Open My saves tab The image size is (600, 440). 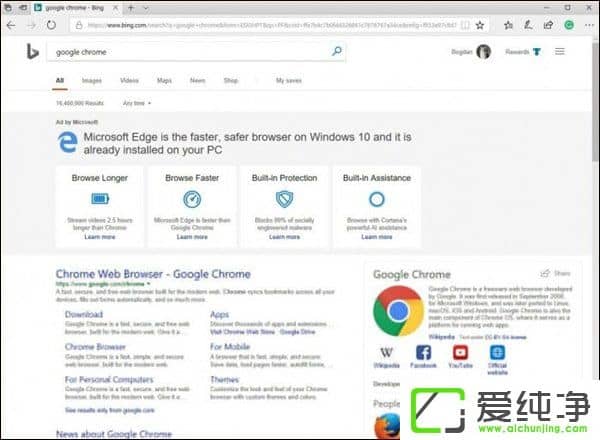(x=289, y=80)
